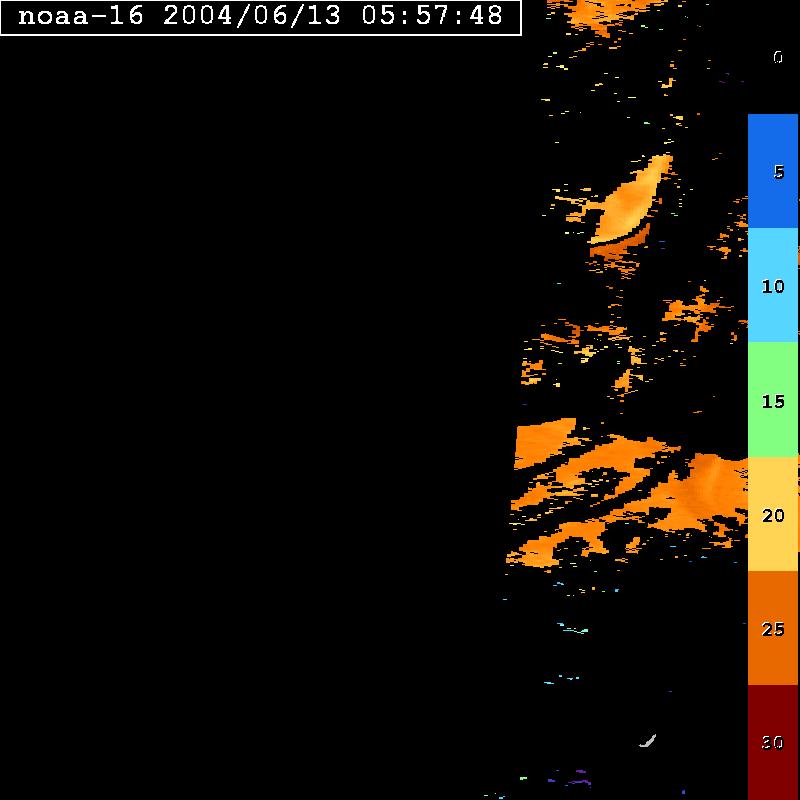
Task: Click the number 30 on the color scale
Action: [773, 743]
